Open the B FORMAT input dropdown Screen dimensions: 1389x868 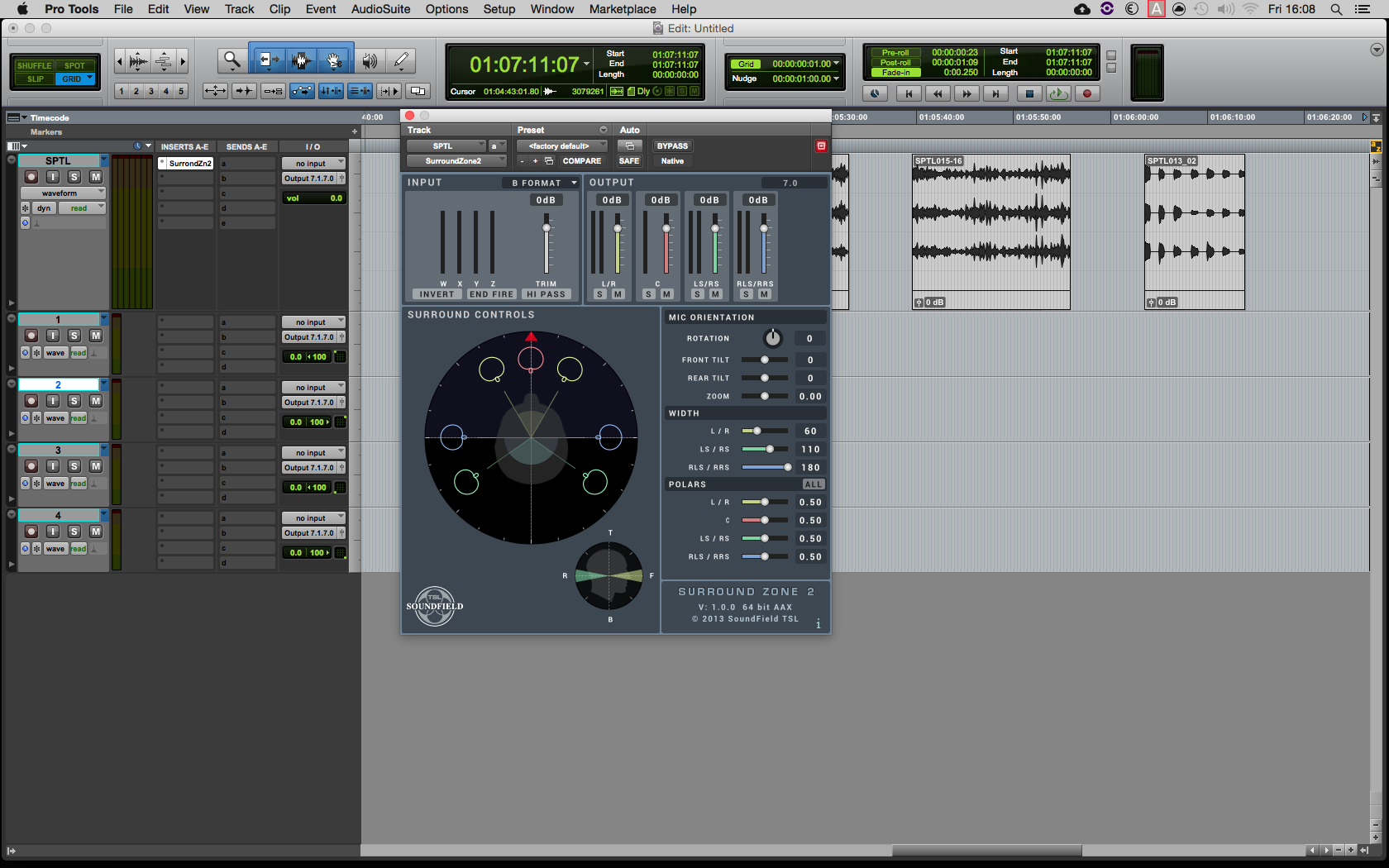click(542, 183)
